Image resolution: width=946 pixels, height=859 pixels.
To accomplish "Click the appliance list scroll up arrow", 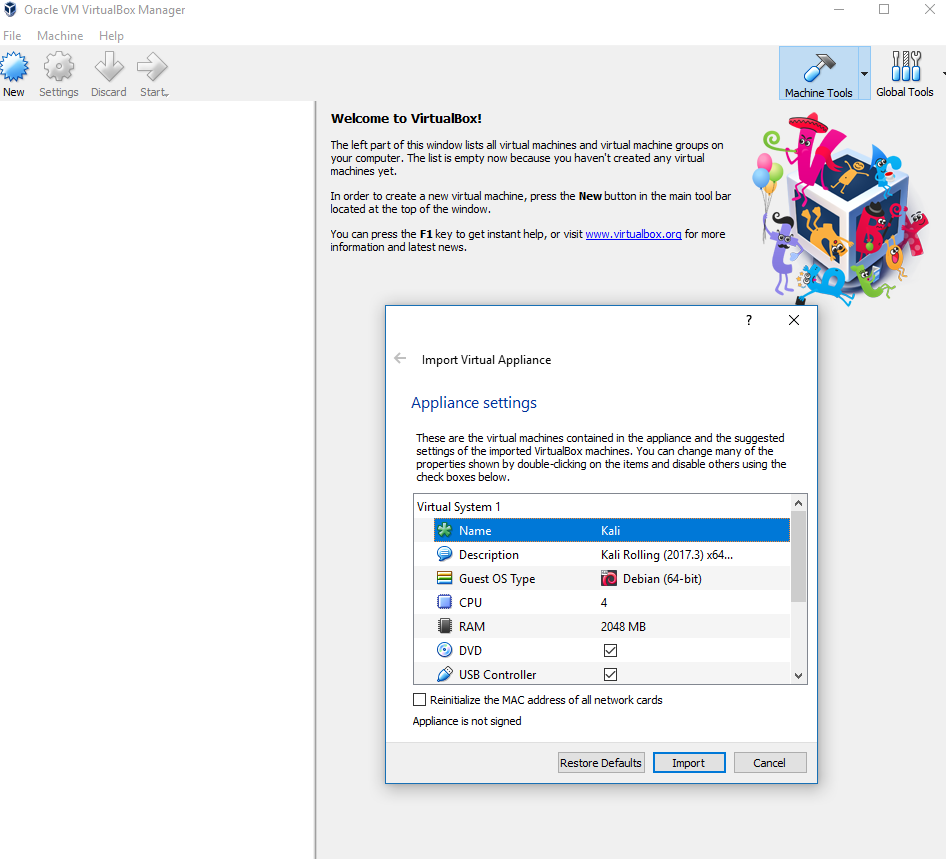I will 798,502.
